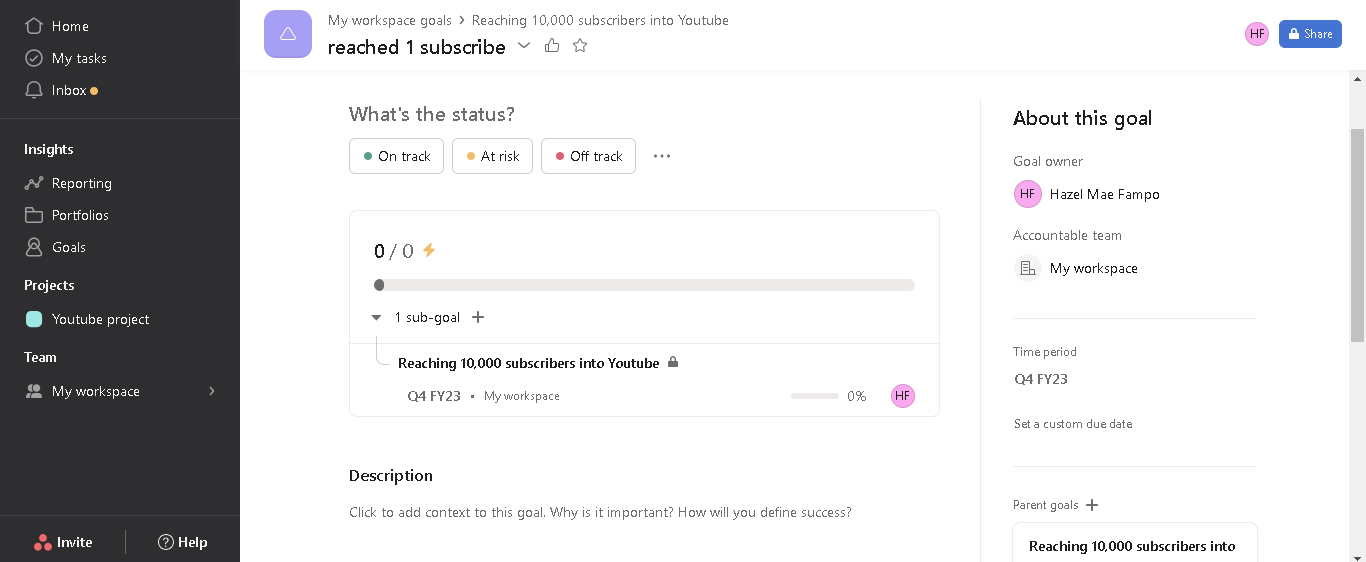Image resolution: width=1366 pixels, height=562 pixels.
Task: Set status to On track
Action: click(x=396, y=156)
